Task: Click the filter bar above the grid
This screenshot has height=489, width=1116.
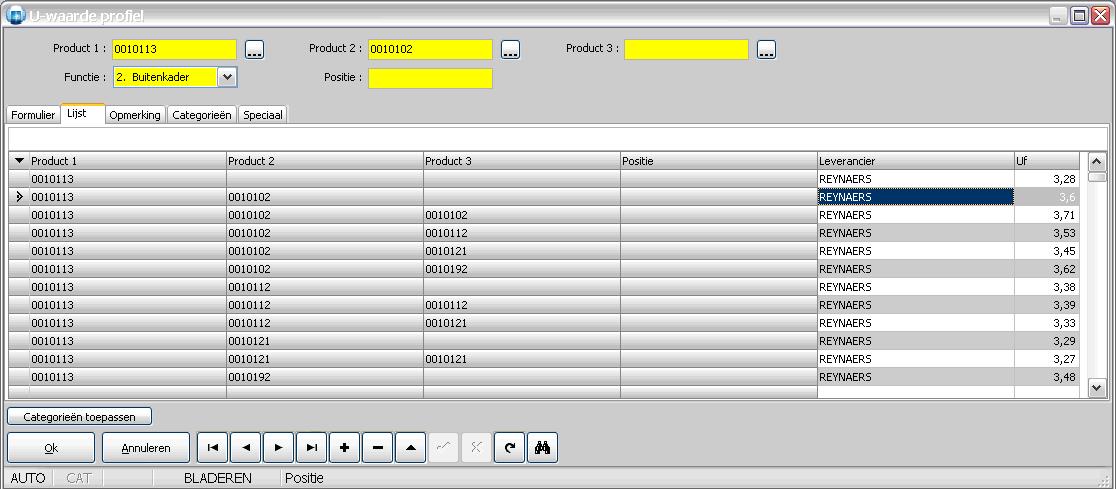Action: coord(557,138)
